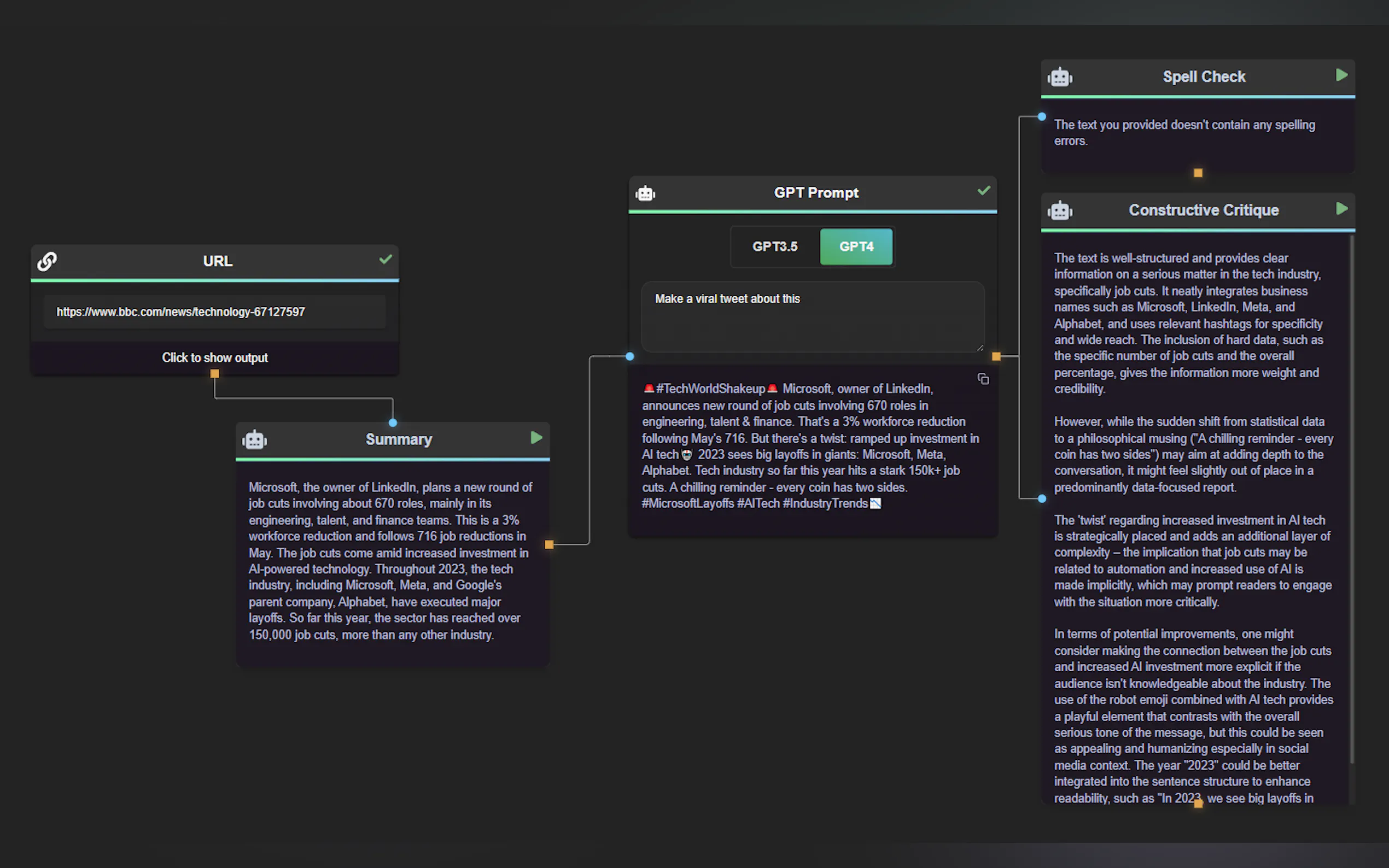Switch the model to GPT3.5

pyautogui.click(x=775, y=247)
